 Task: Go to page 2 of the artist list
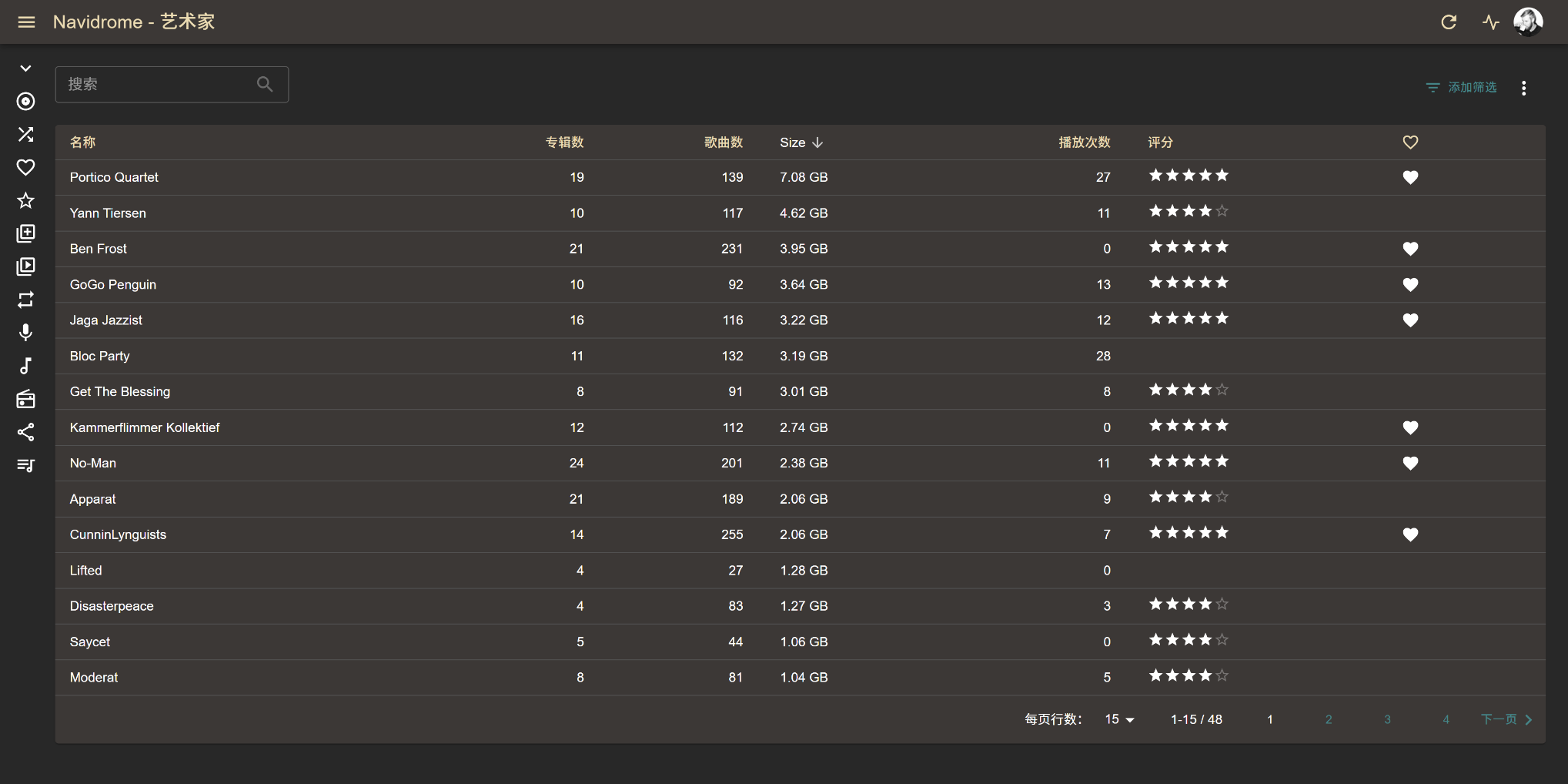[1328, 719]
